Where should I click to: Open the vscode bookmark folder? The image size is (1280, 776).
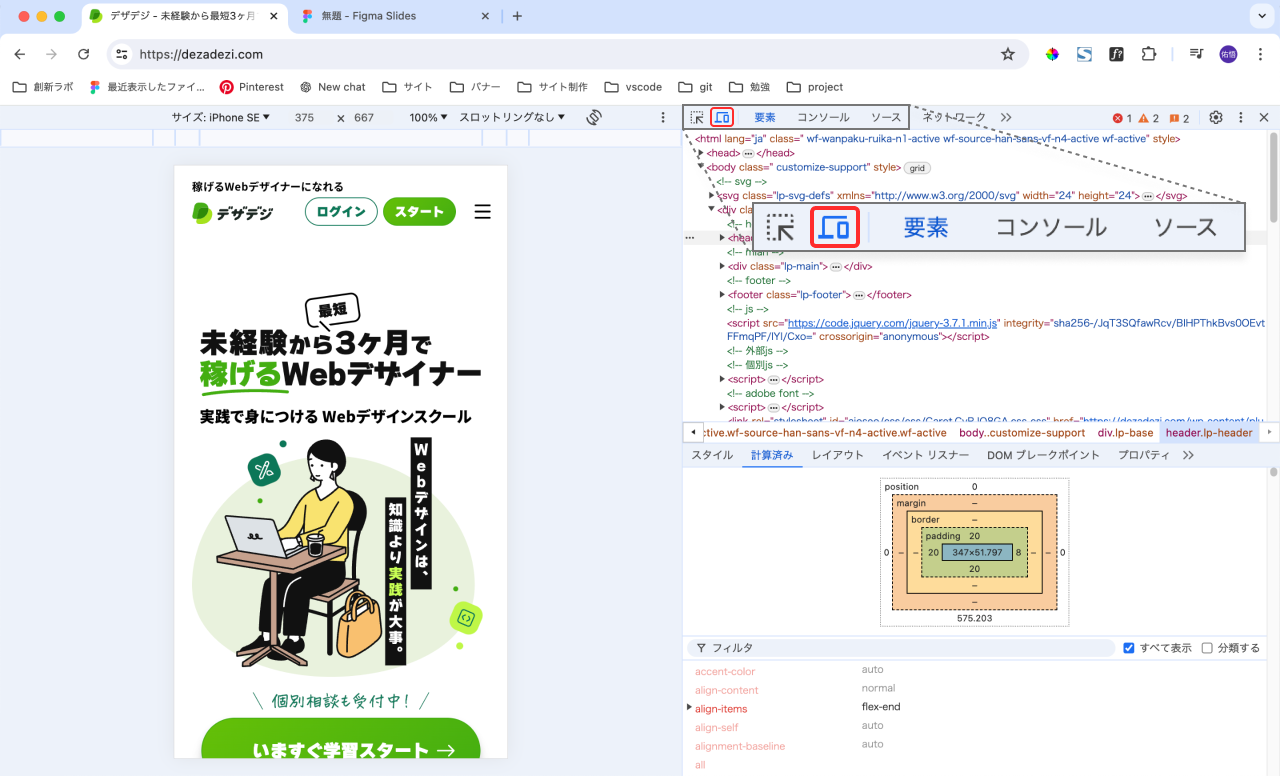[633, 87]
